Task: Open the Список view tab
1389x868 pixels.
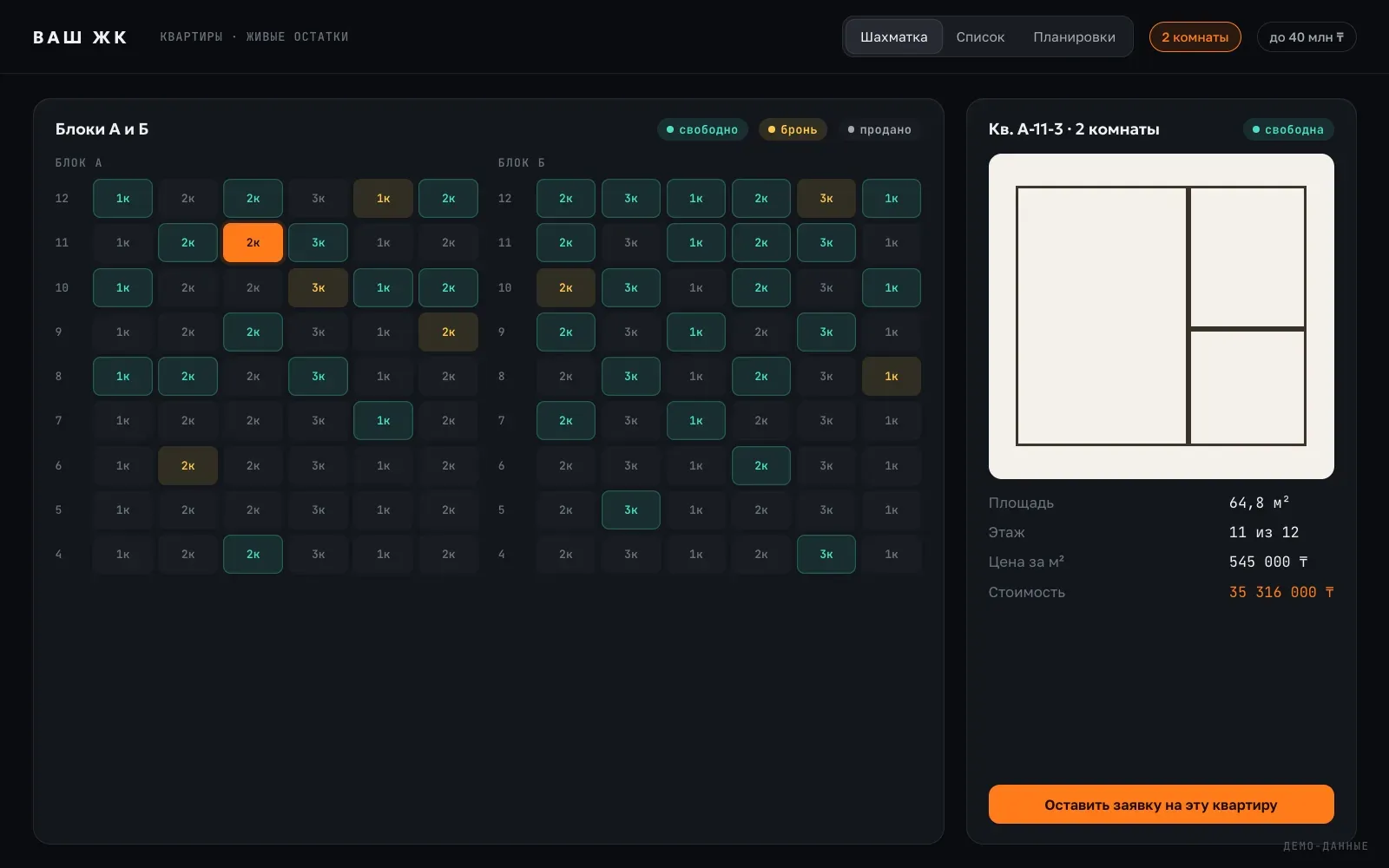Action: 980,36
